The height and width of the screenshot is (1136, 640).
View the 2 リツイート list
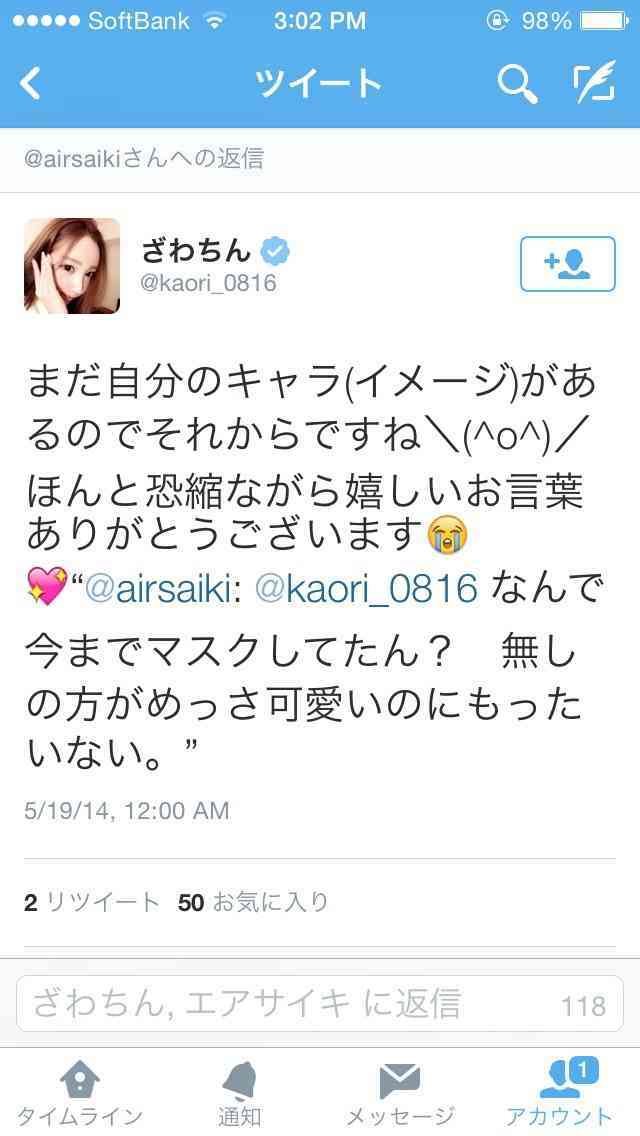[x=91, y=903]
